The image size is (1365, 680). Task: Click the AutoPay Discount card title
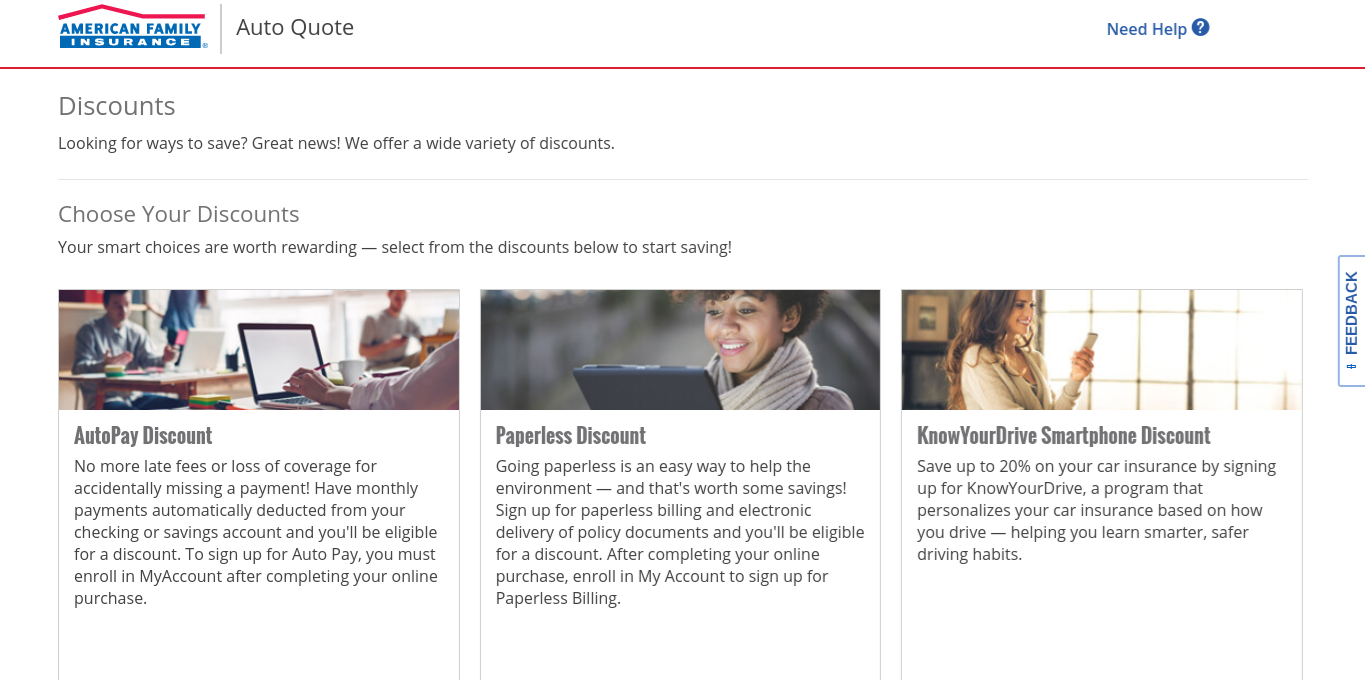point(143,436)
